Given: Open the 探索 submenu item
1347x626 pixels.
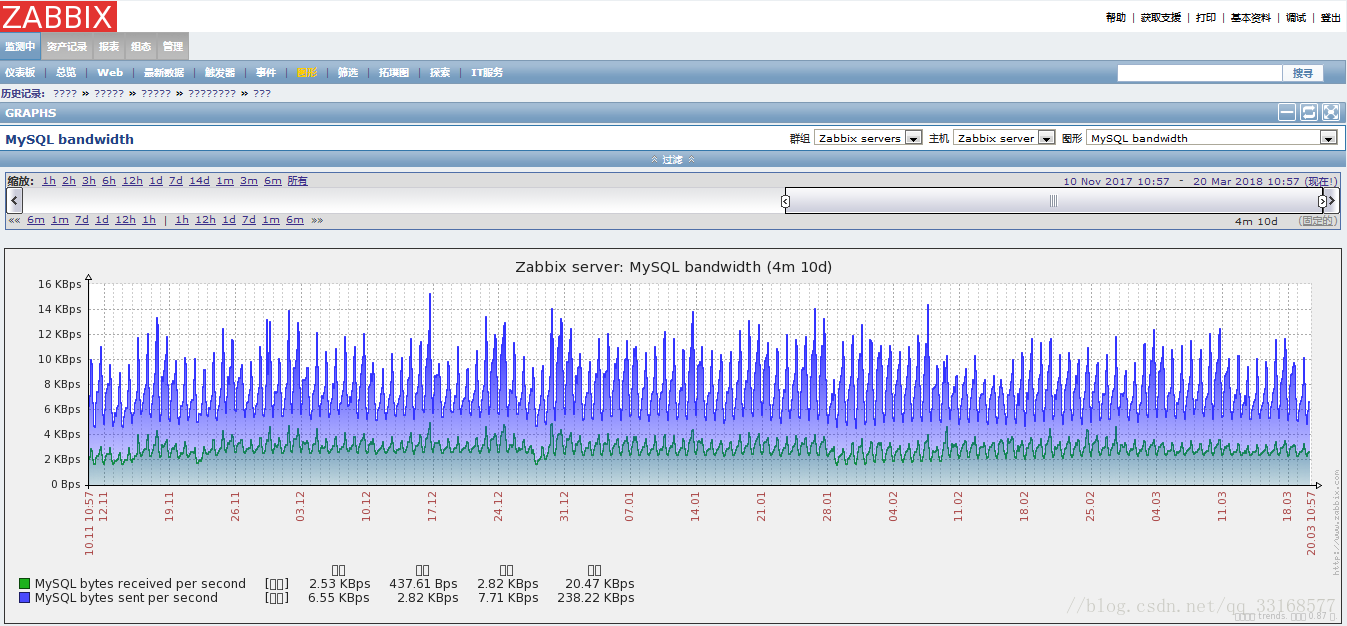Looking at the screenshot, I should click(440, 73).
